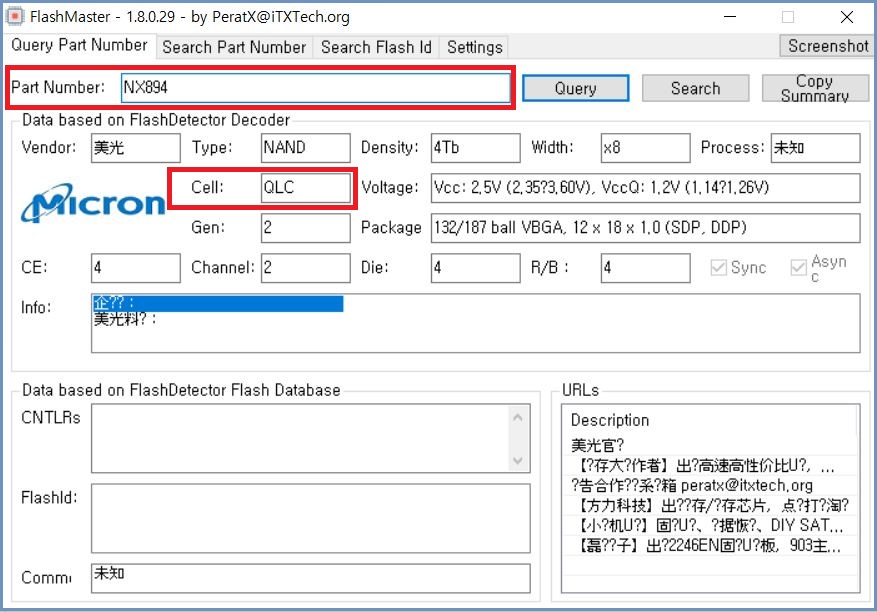This screenshot has height=612, width=877.
Task: Open the Search Part Number tab
Action: (234, 48)
